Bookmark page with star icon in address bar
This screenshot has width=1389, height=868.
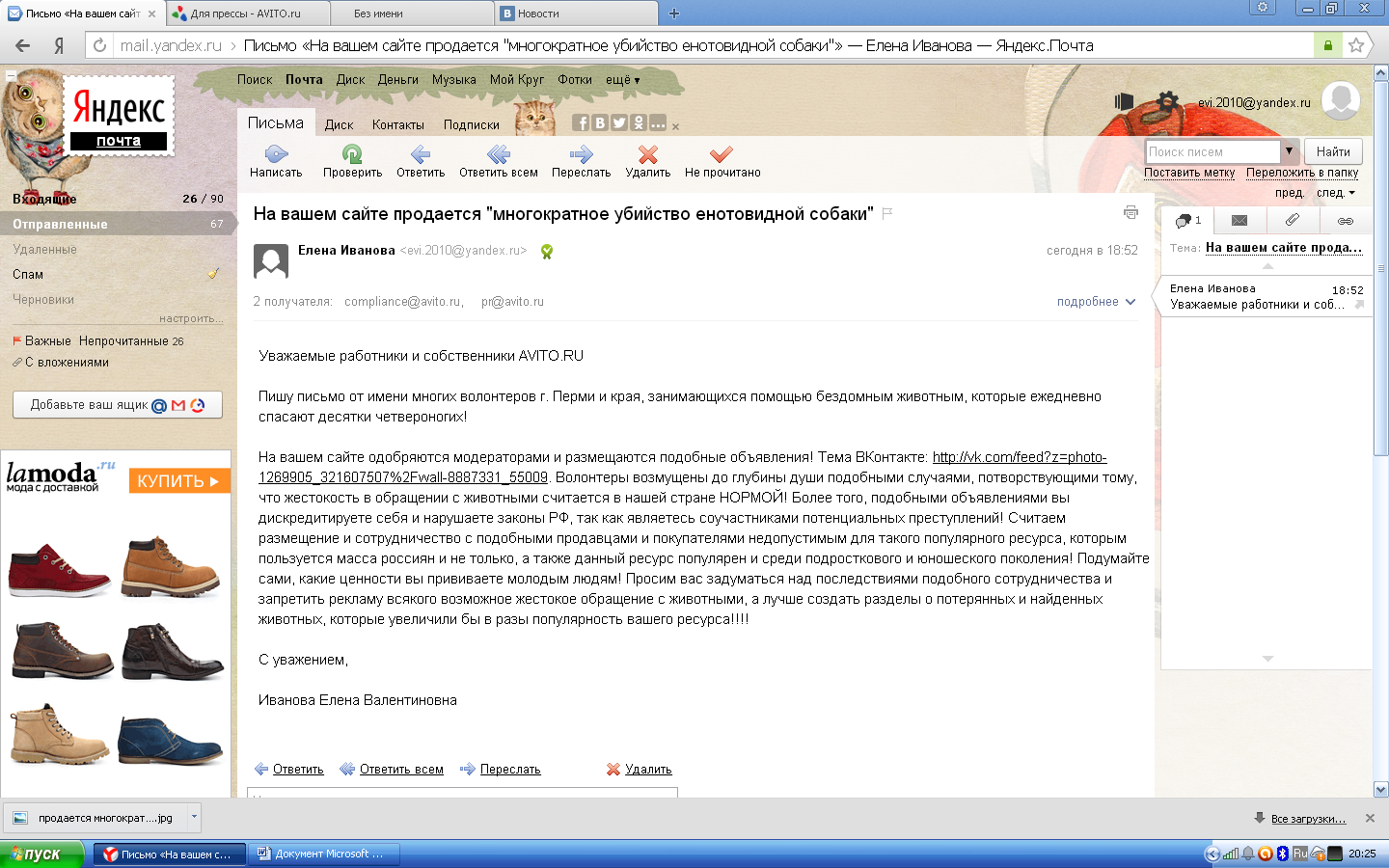click(1356, 45)
